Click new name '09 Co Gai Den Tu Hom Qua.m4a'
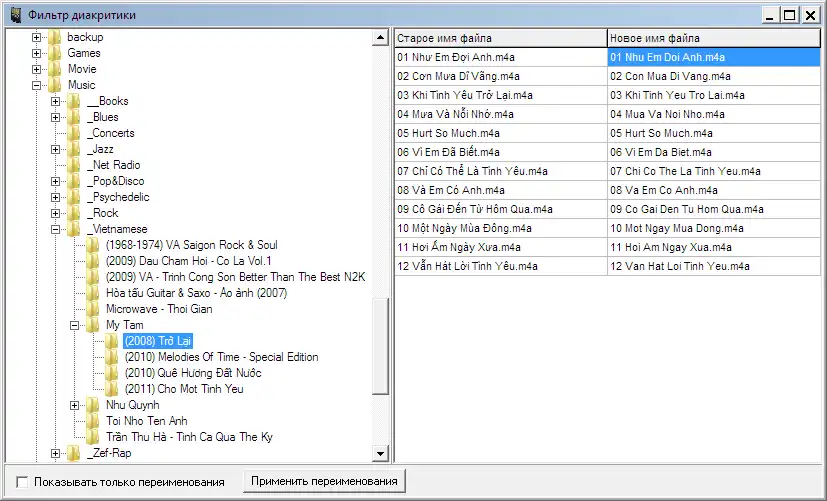The image size is (827, 501). (x=714, y=209)
